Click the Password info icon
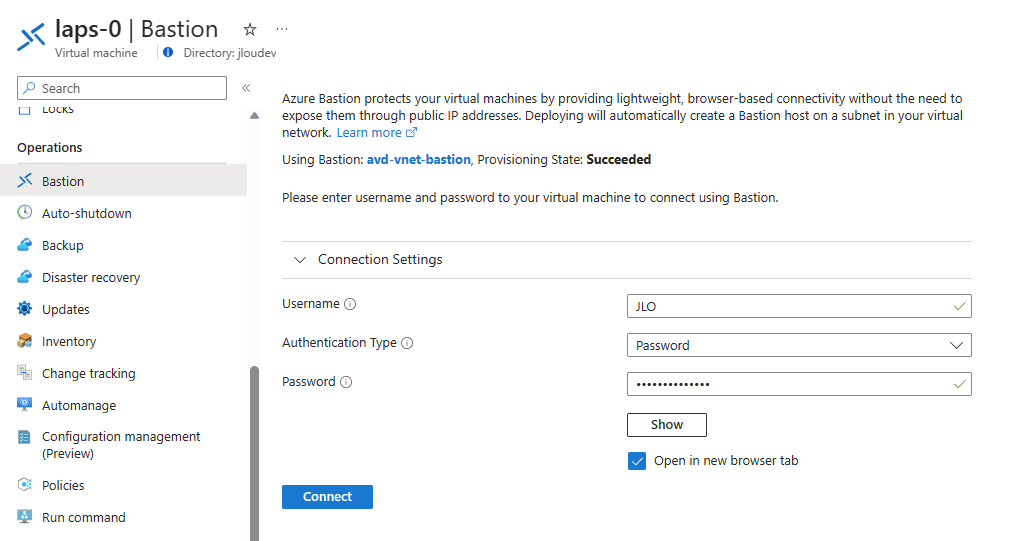 tap(346, 382)
